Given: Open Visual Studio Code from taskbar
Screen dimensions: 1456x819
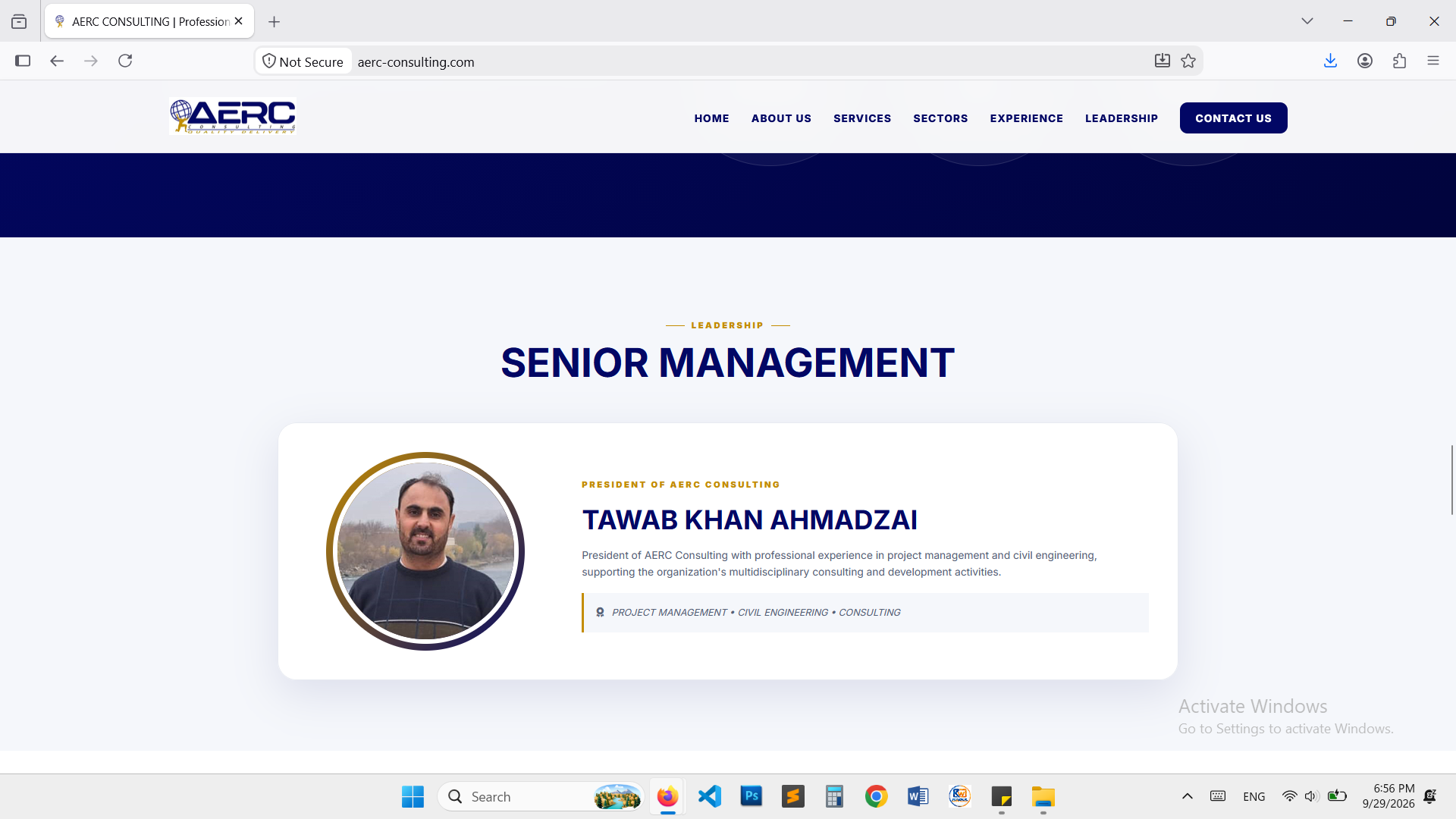Looking at the screenshot, I should click(x=709, y=797).
